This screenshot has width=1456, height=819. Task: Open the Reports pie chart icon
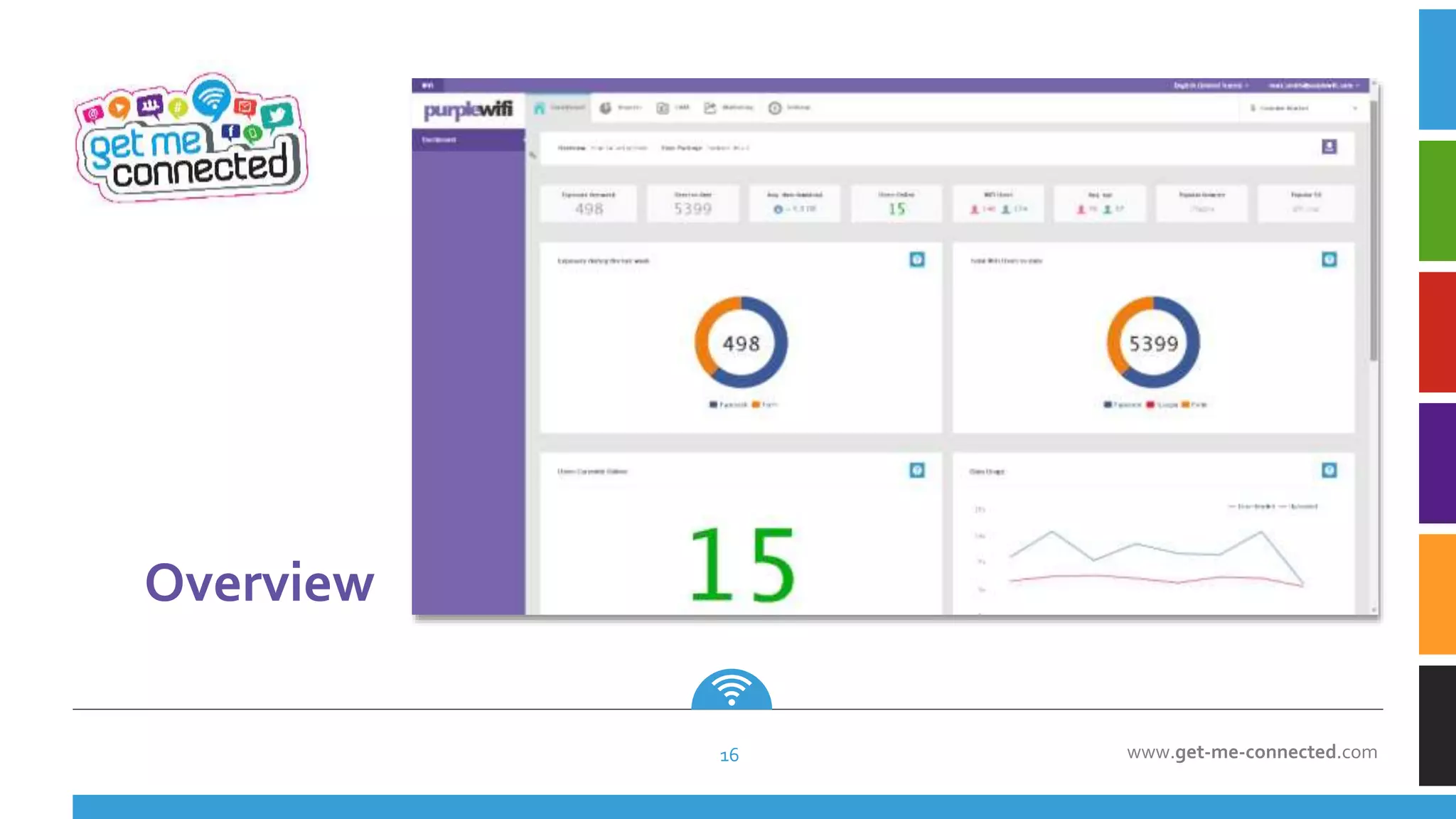606,108
